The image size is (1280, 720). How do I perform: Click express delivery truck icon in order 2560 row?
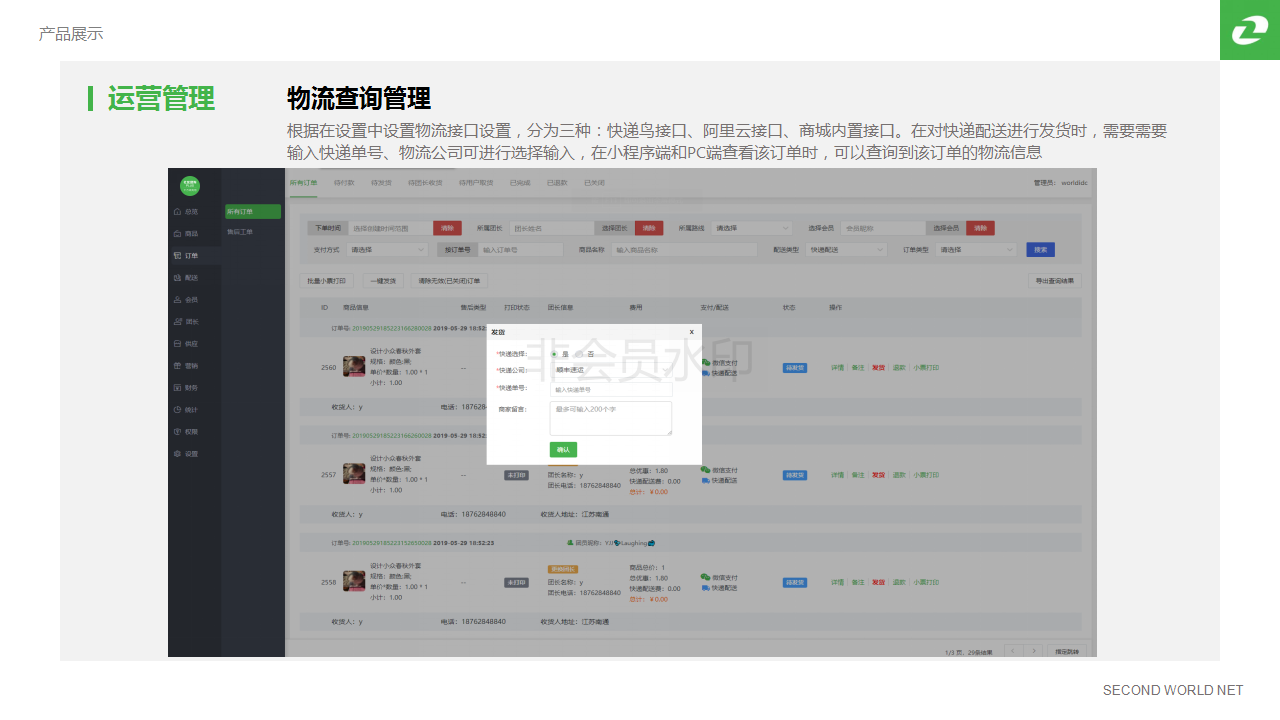tap(706, 373)
